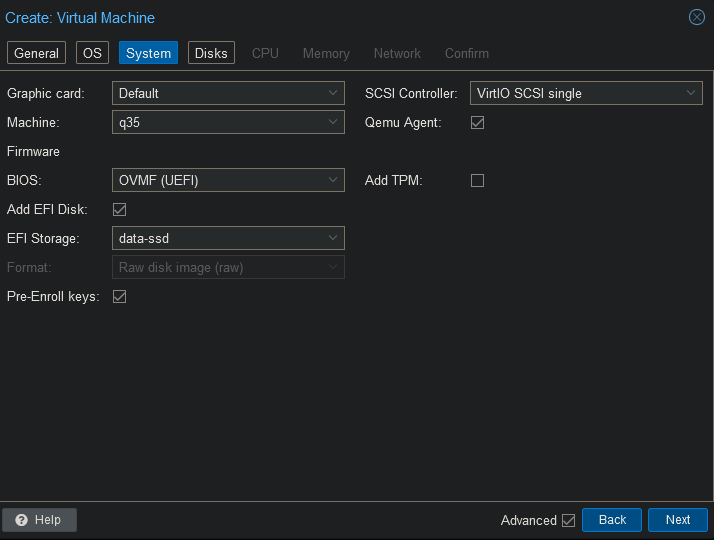The image size is (714, 540).
Task: Click inside the EFI Storage field
Action: tap(215, 238)
